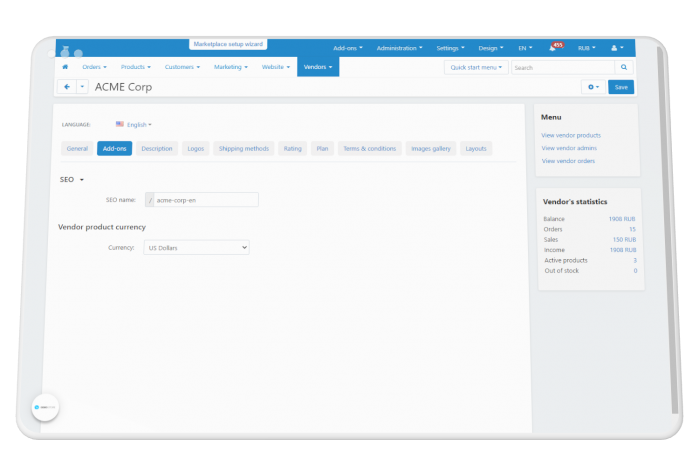
Task: Collapse the SEO section
Action: pos(72,179)
